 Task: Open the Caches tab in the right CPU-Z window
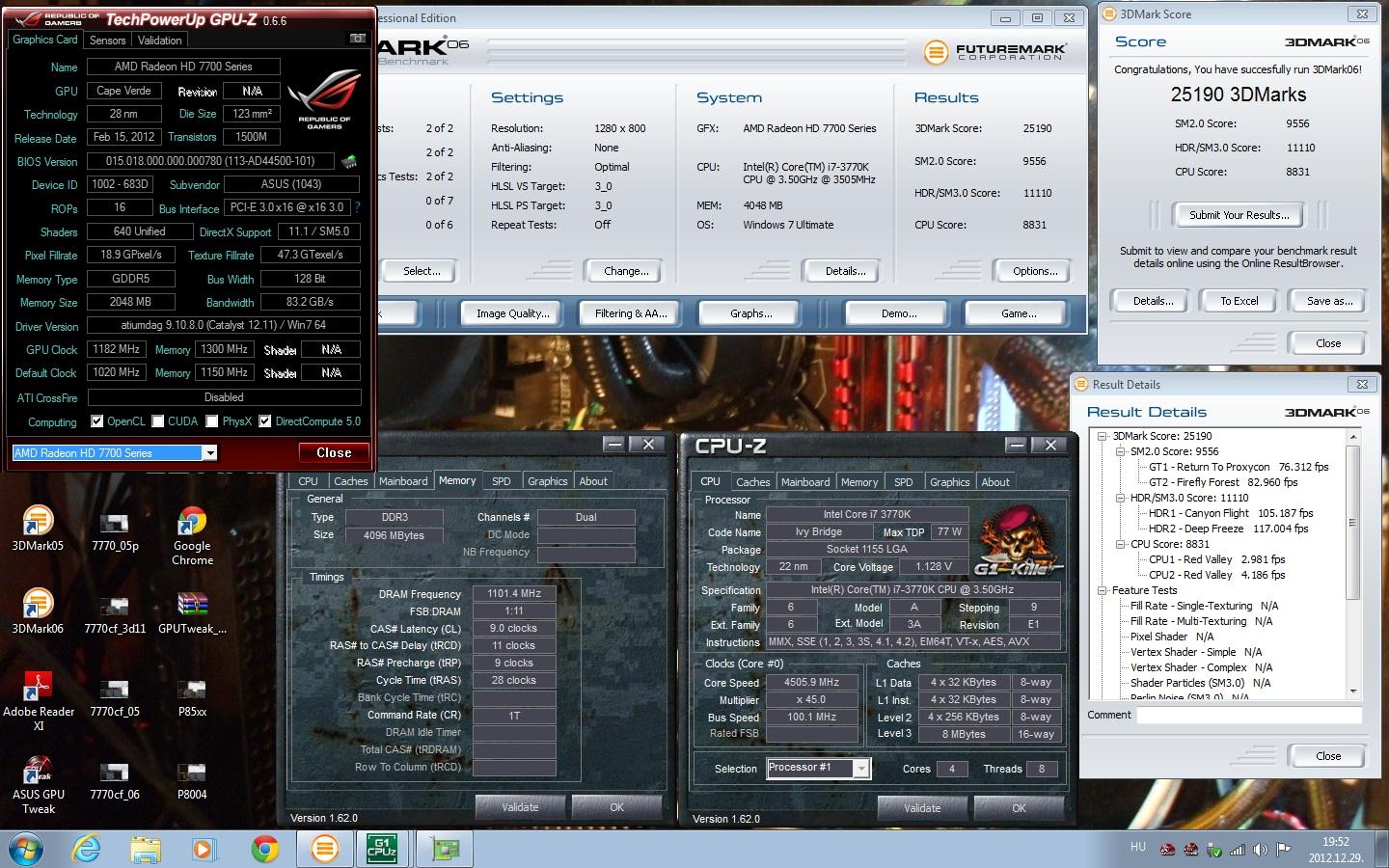(752, 481)
